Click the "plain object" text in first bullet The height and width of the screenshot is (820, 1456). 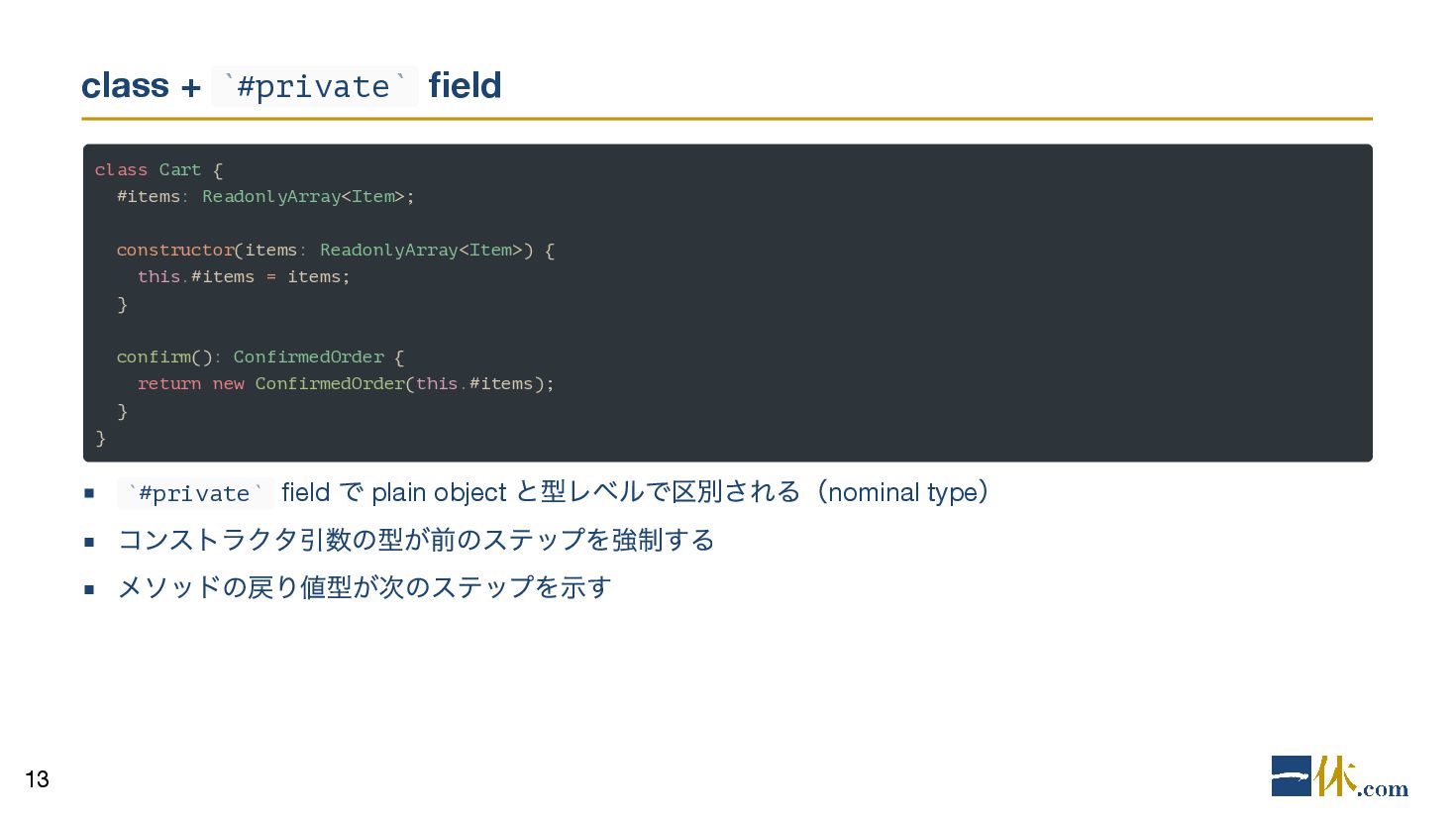click(x=439, y=492)
